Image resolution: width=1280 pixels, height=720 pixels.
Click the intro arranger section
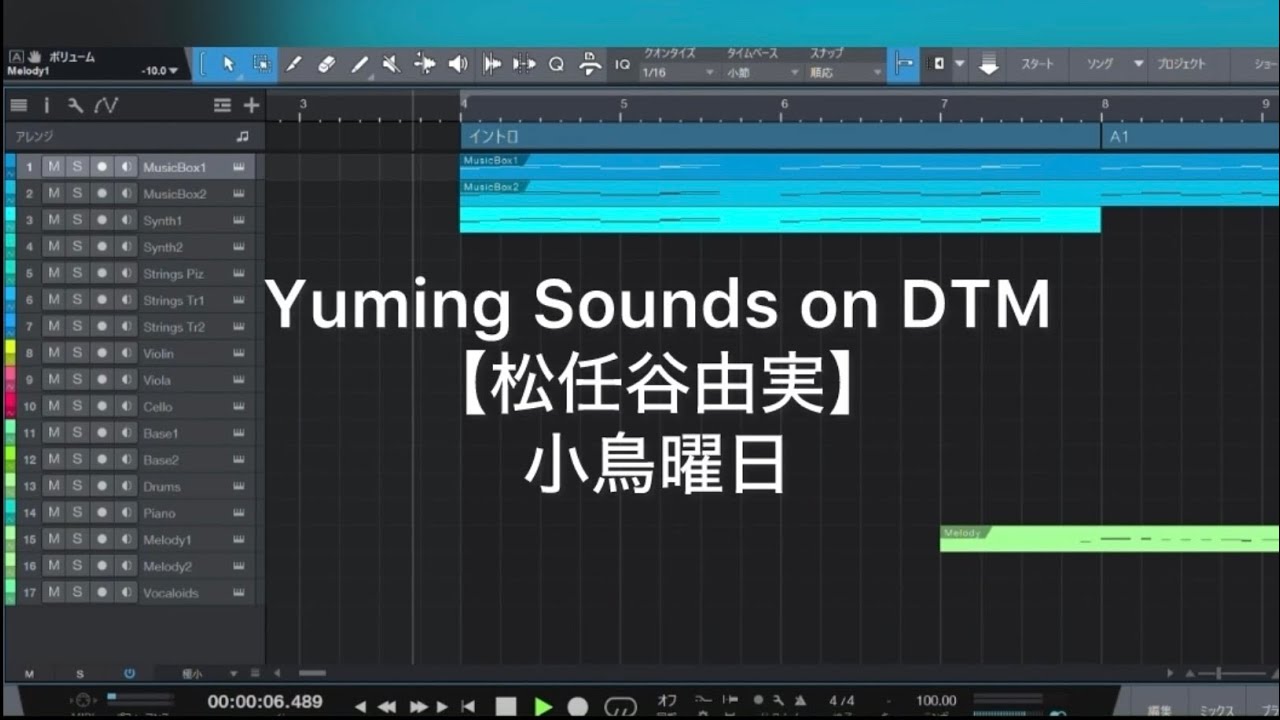[x=780, y=136]
